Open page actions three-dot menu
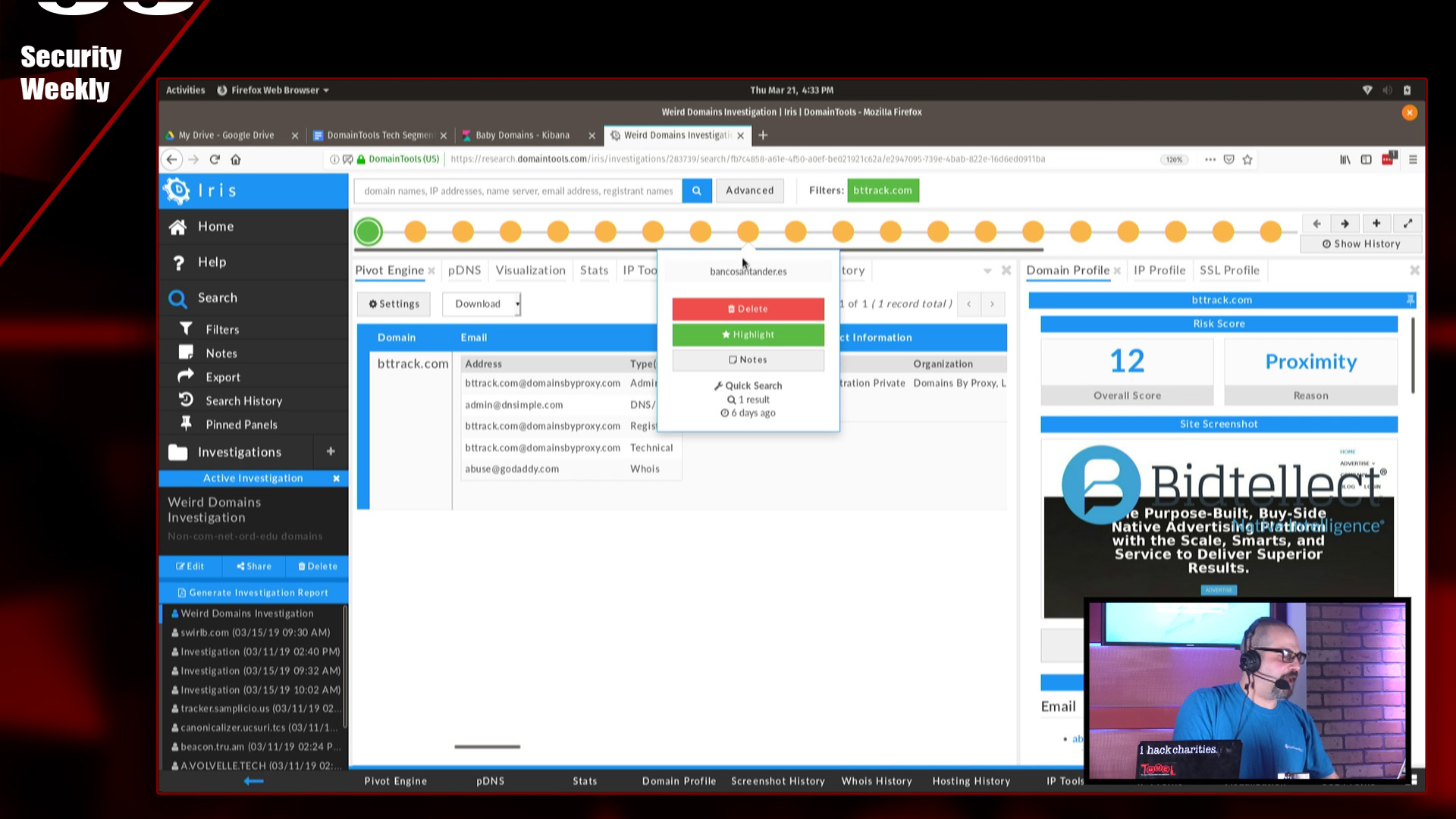This screenshot has height=819, width=1456. pyautogui.click(x=1210, y=159)
